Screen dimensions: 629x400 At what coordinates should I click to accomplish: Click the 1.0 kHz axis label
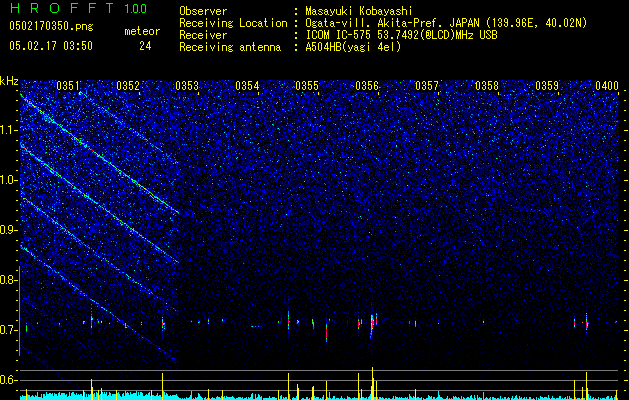(9, 180)
